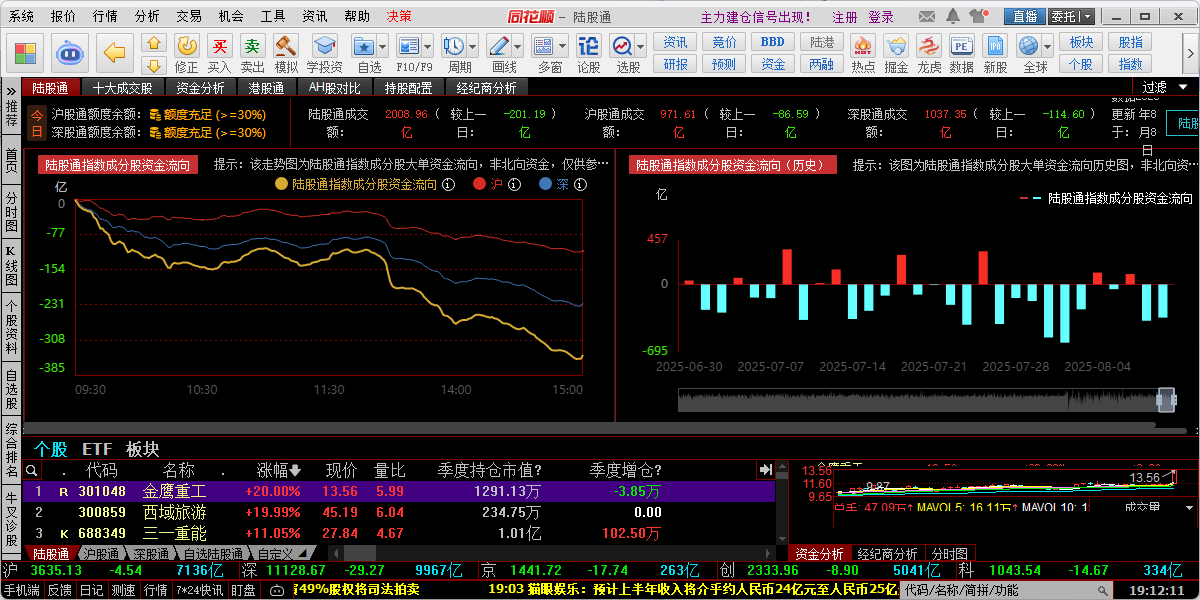Screen dimensions: 1200x600
Task: Click the 买入 (buy) toolbar icon
Action: coord(219,47)
